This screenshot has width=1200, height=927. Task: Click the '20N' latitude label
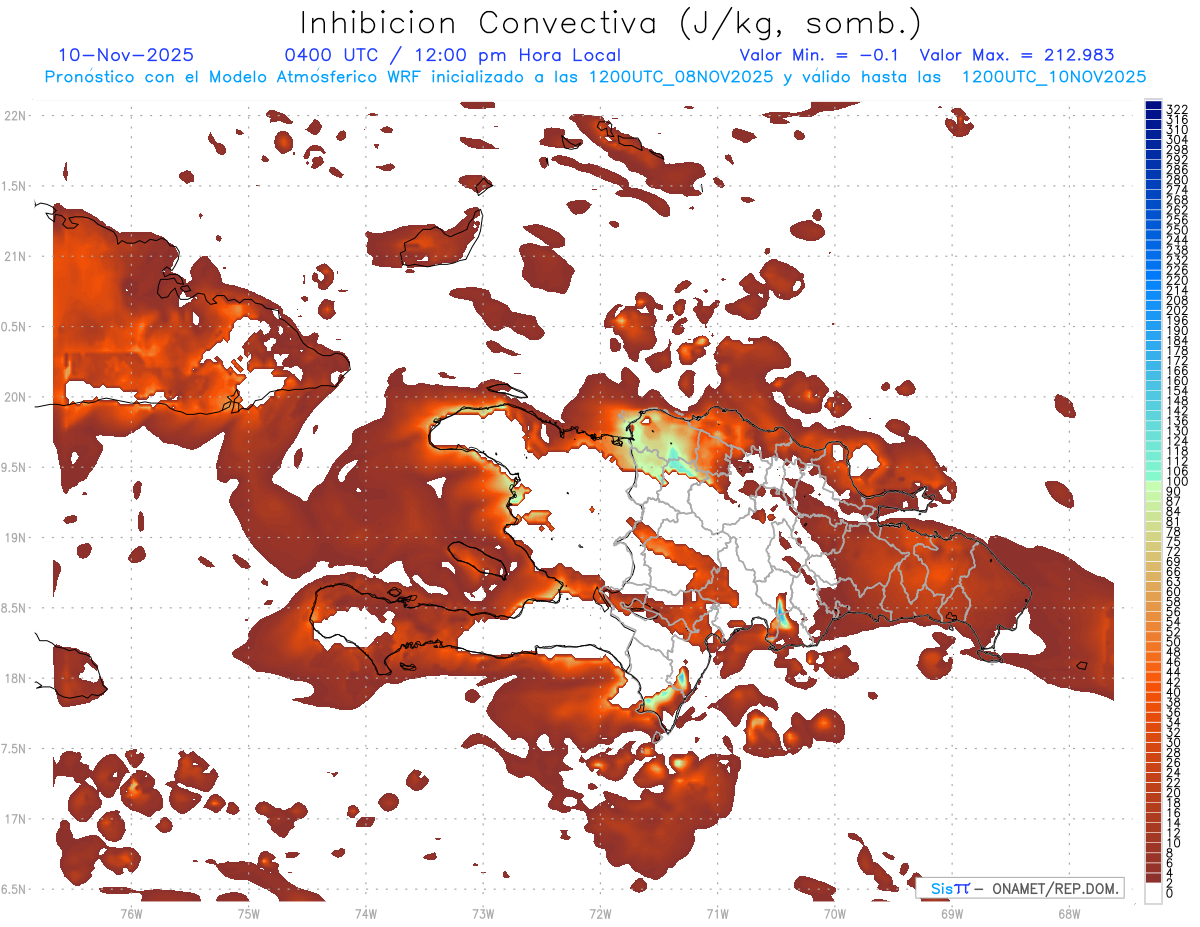coord(14,397)
